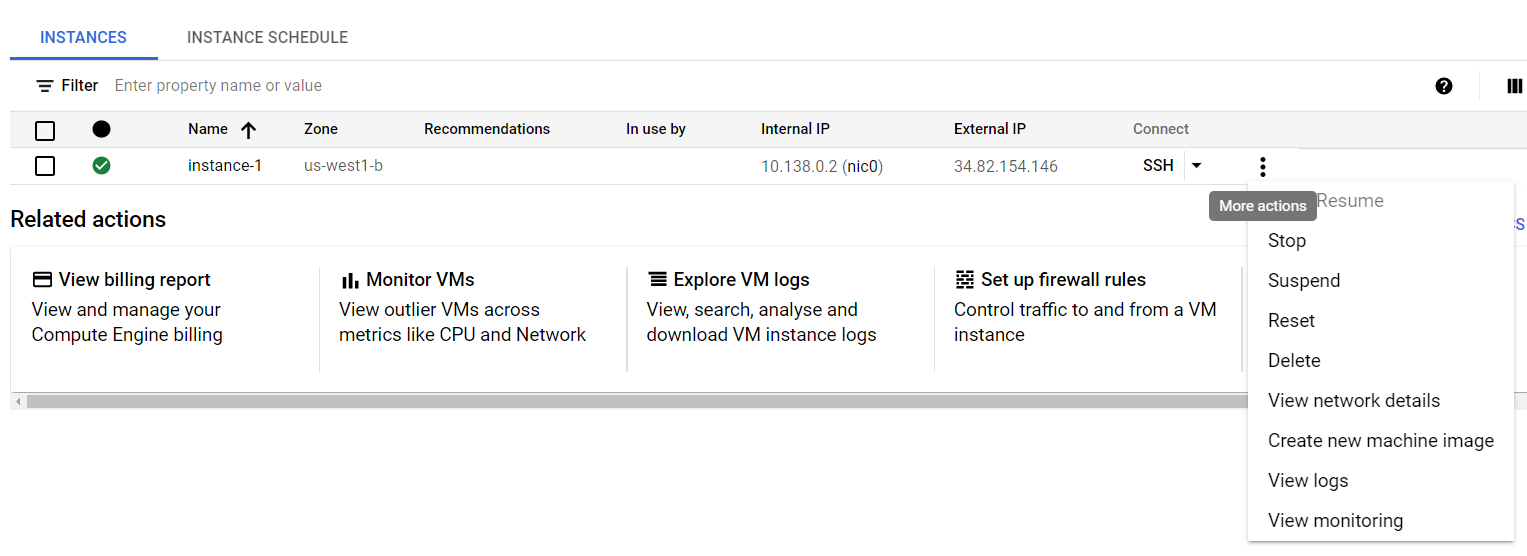The height and width of the screenshot is (556, 1527).
Task: Click the green running status icon for instance-1
Action: (x=101, y=166)
